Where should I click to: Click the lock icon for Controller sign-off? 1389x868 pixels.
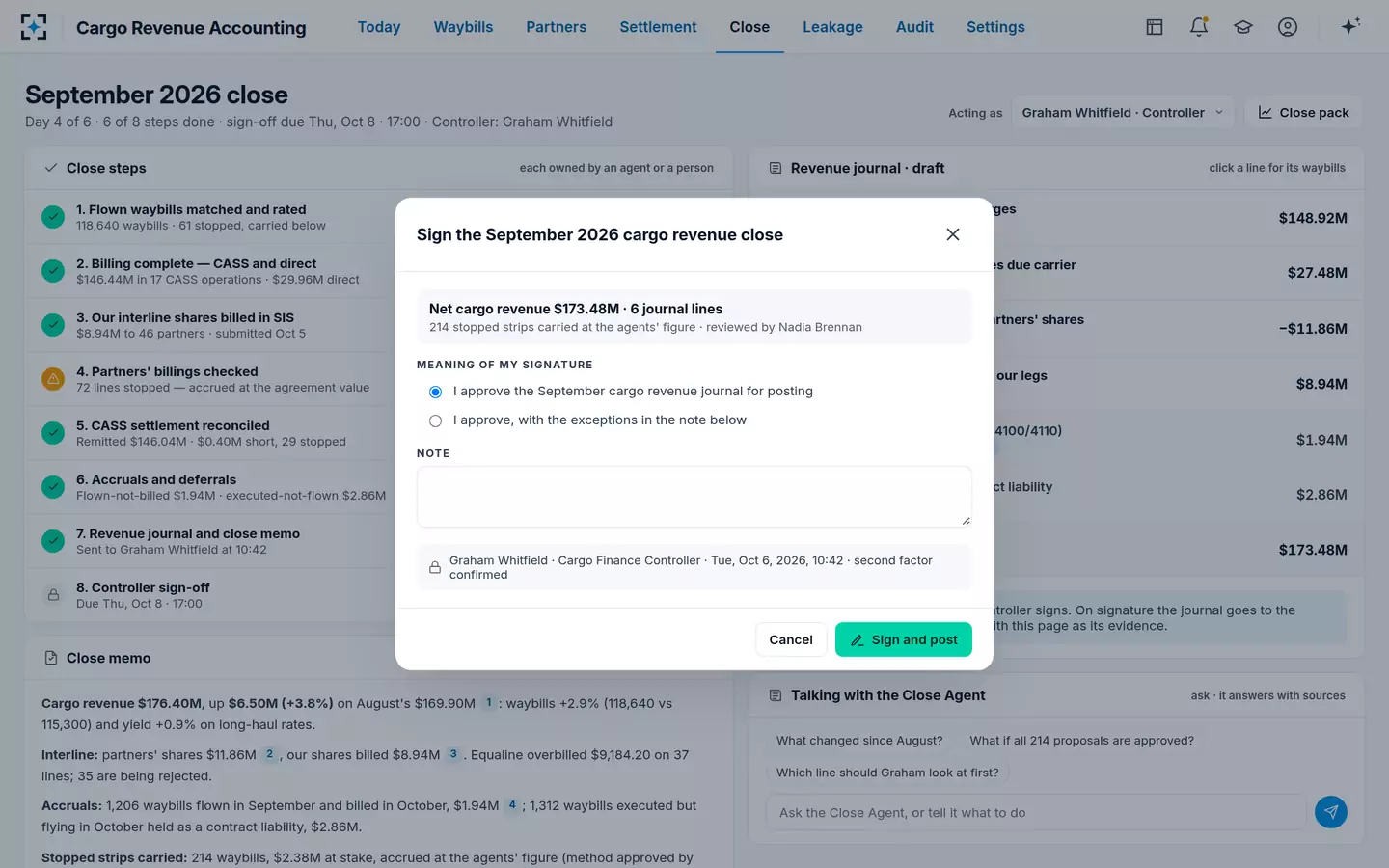tap(53, 595)
